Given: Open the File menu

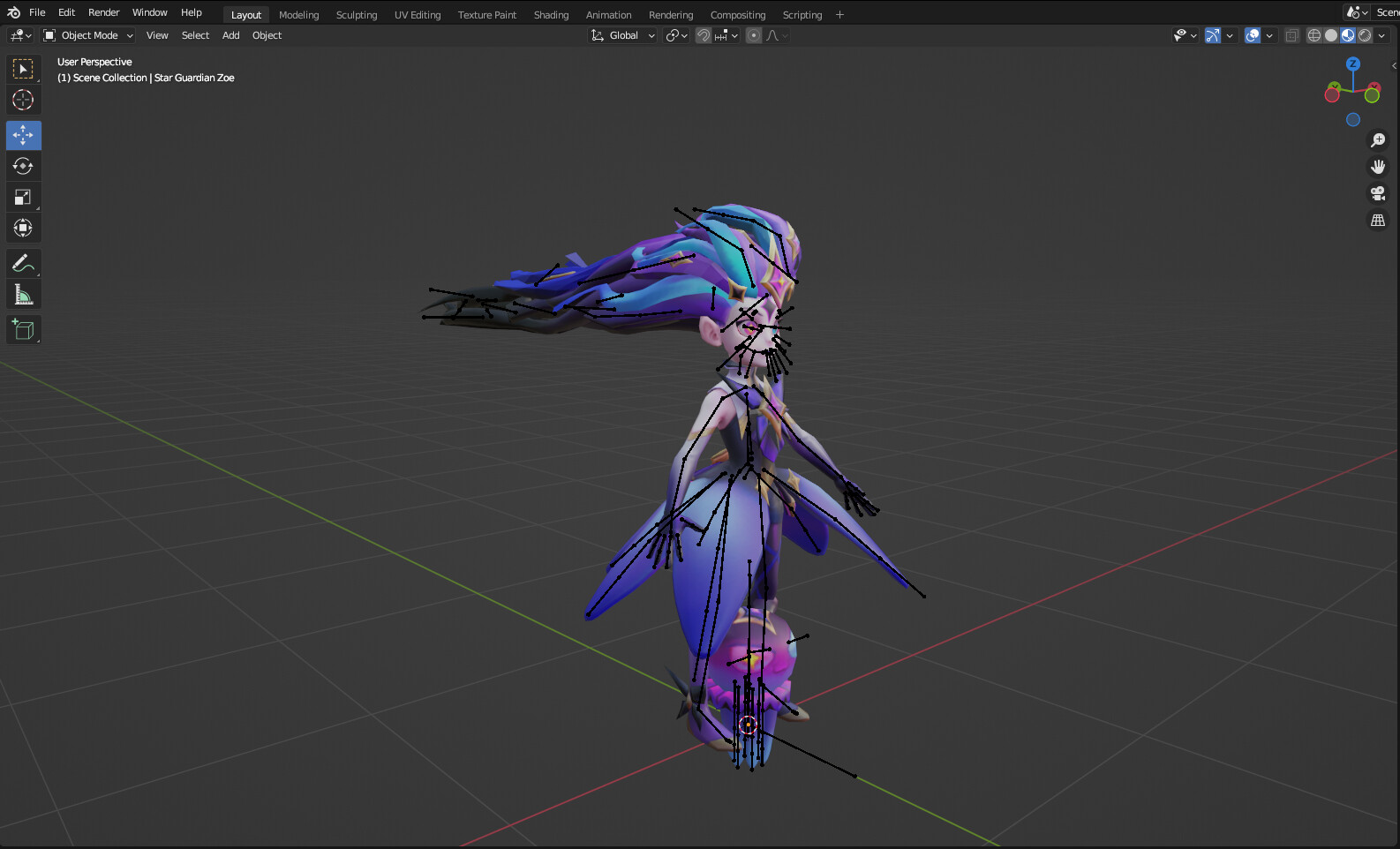Looking at the screenshot, I should pos(37,12).
